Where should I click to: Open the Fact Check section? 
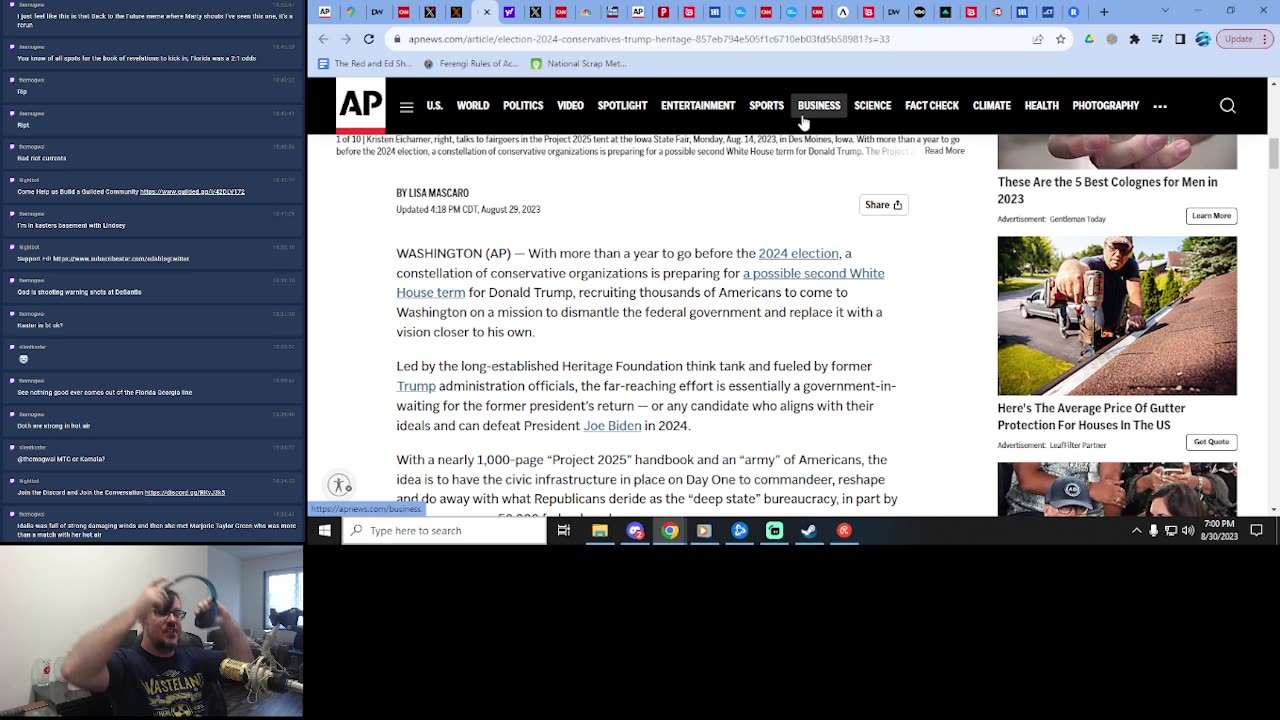point(932,106)
